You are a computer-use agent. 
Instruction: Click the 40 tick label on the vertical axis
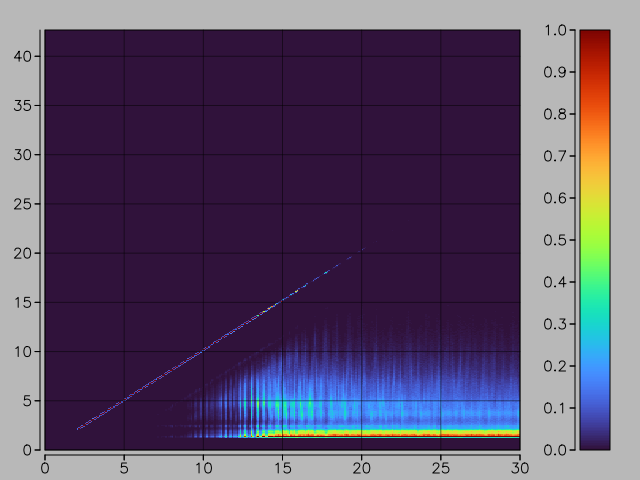tap(28, 56)
